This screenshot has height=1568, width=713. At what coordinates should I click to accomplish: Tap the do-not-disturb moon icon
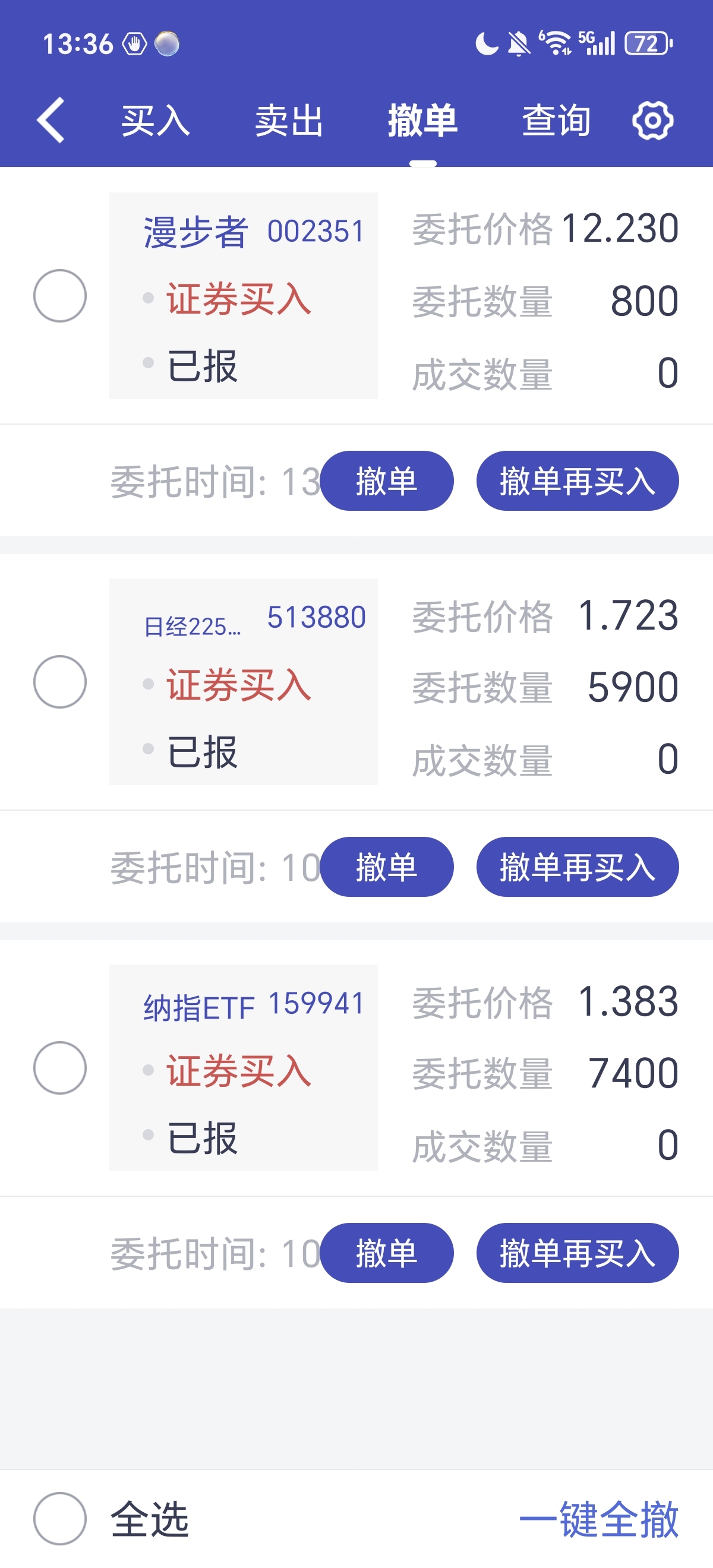[487, 44]
